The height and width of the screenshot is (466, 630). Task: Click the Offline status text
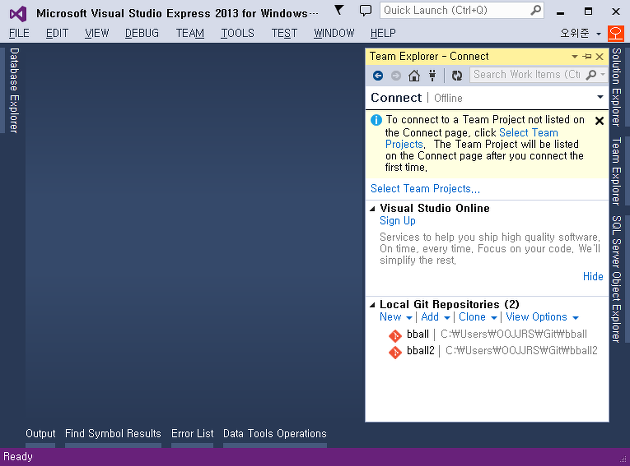(448, 98)
